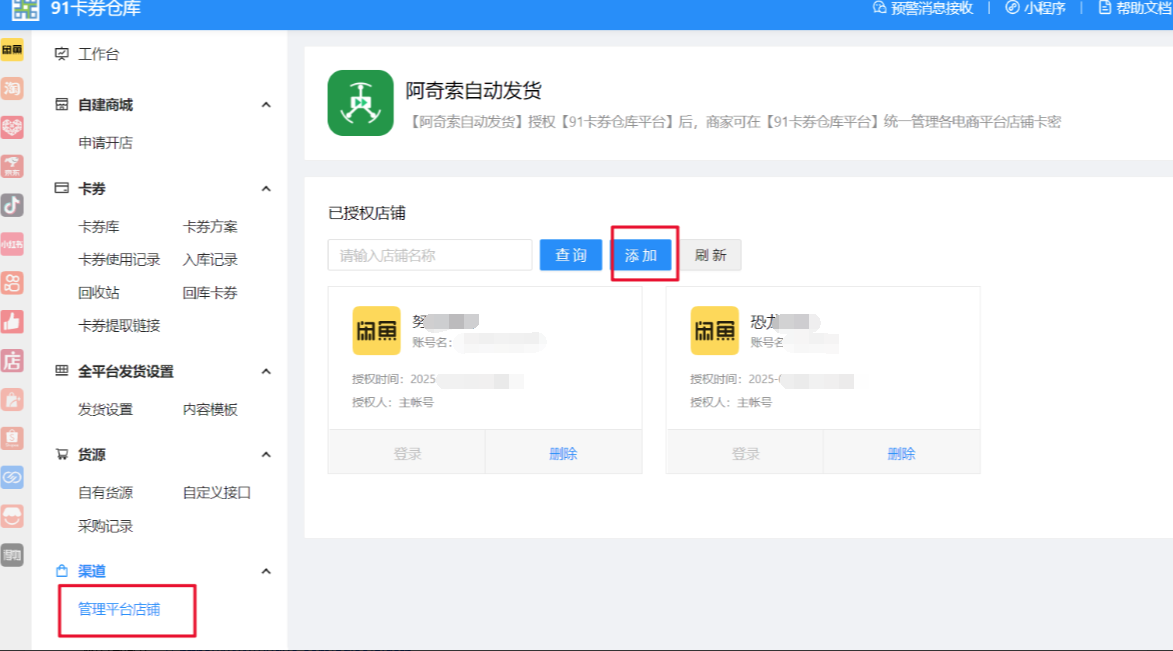The height and width of the screenshot is (651, 1173).
Task: Click 删除 on the 恐龙 shop card
Action: tap(901, 453)
